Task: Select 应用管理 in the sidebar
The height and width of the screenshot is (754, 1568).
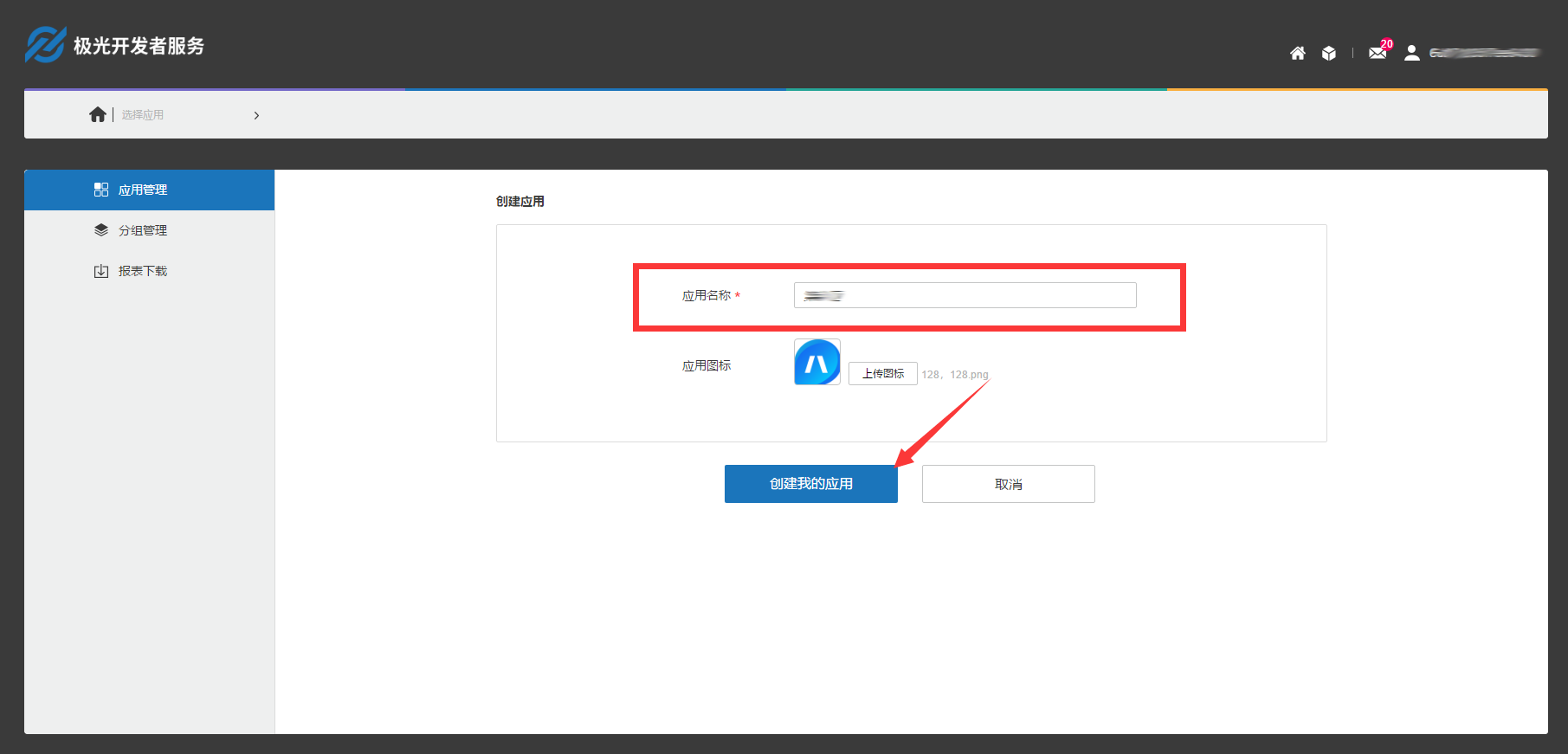Action: pos(143,190)
